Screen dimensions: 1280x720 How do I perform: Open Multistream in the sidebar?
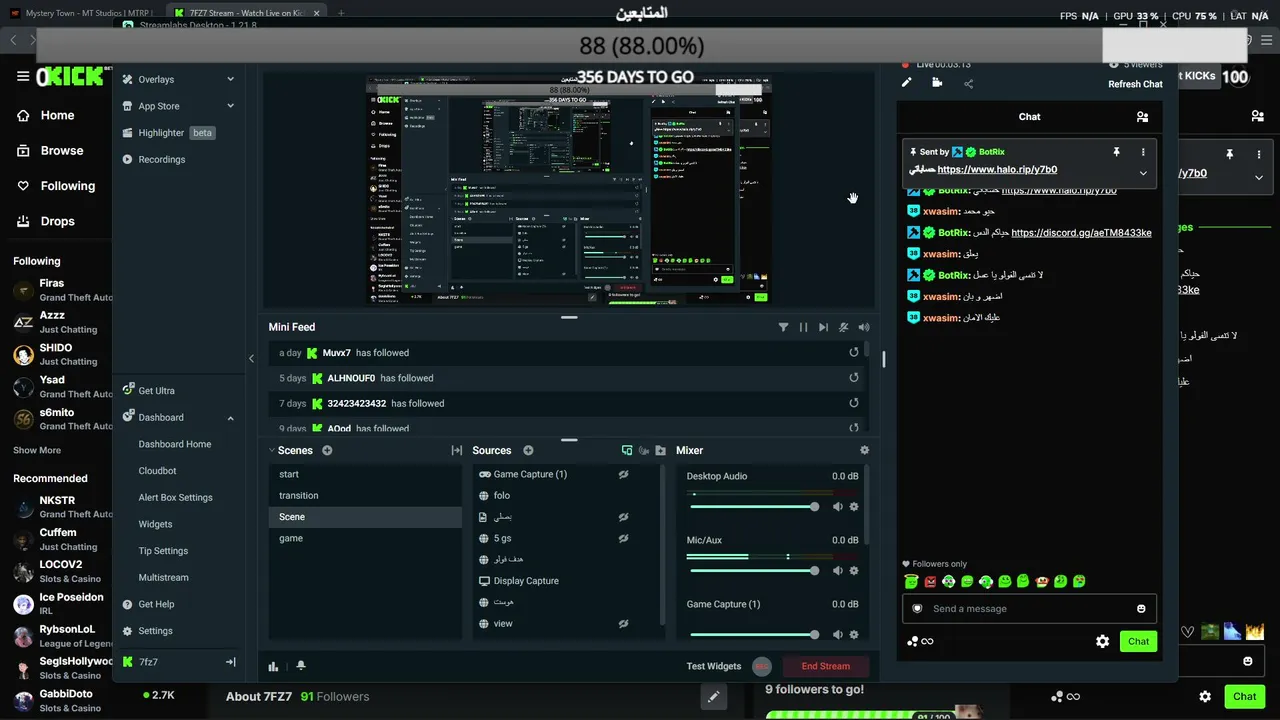163,578
